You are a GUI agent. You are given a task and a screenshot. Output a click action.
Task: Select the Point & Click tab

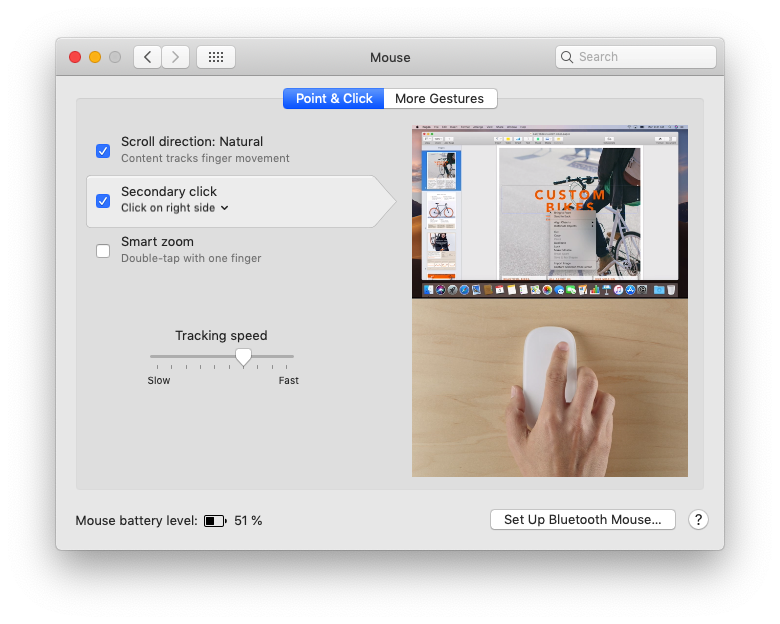333,99
